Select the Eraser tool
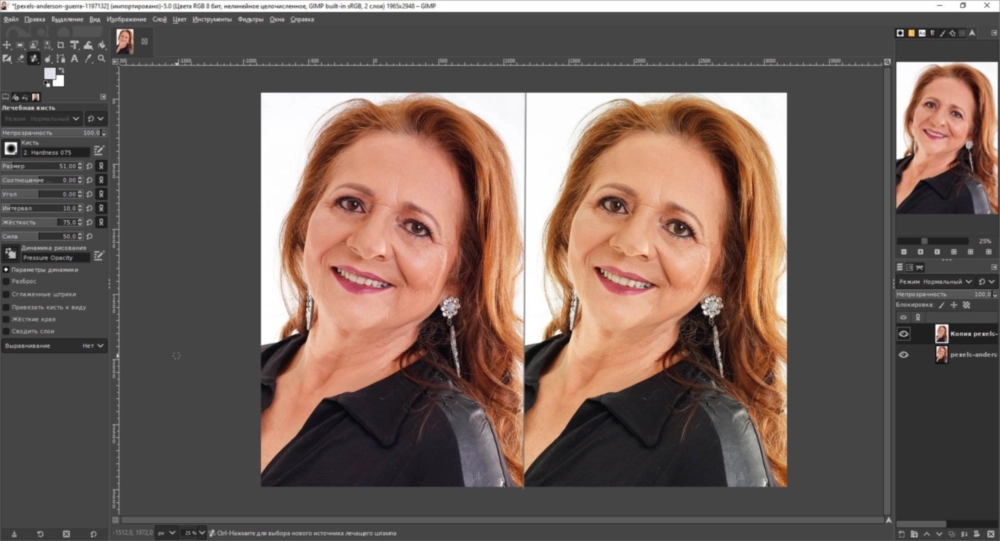Screen dimensions: 1000x541 20,59
